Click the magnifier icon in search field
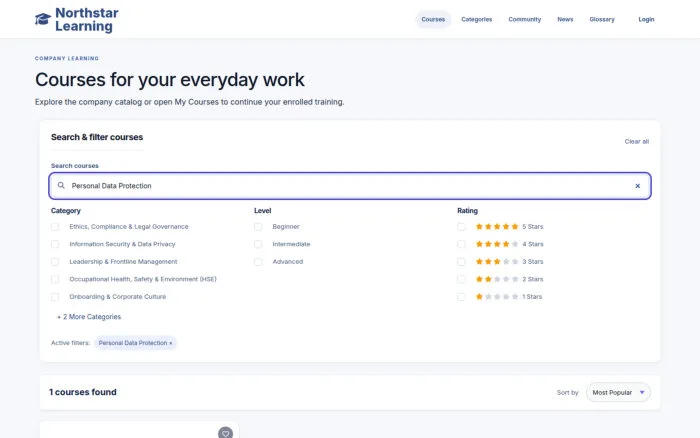700x438 pixels. [x=61, y=185]
